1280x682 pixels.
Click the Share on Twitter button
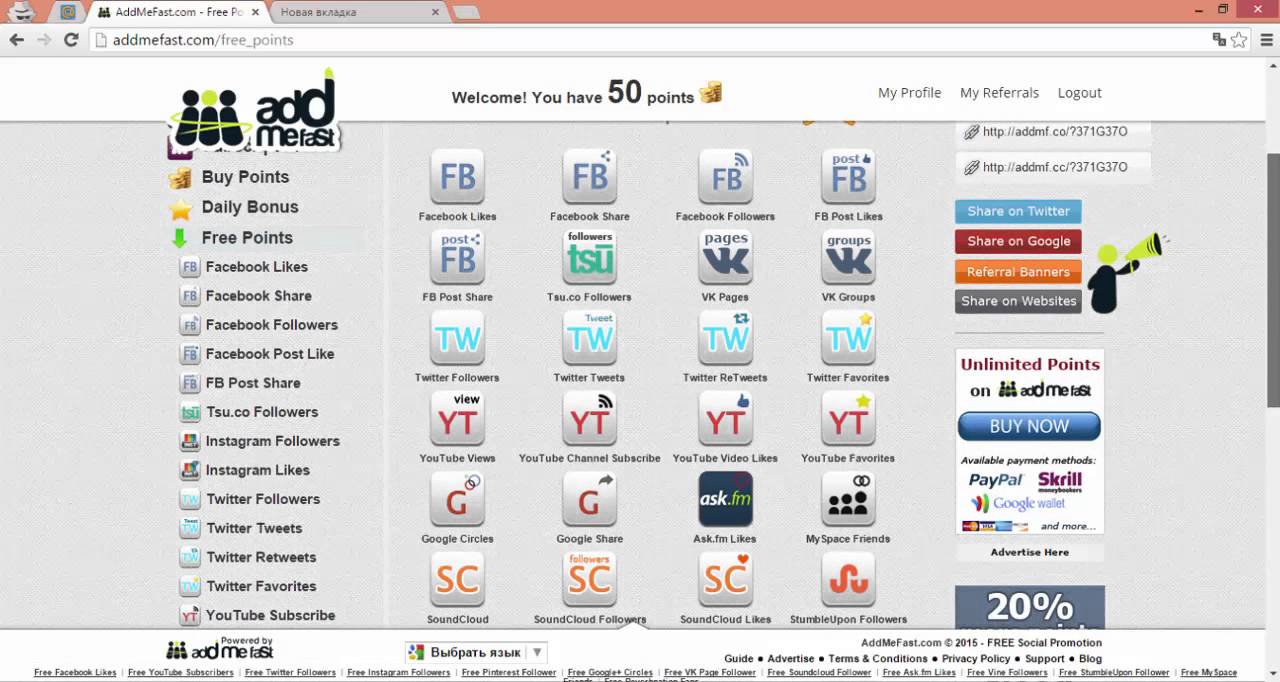1018,211
